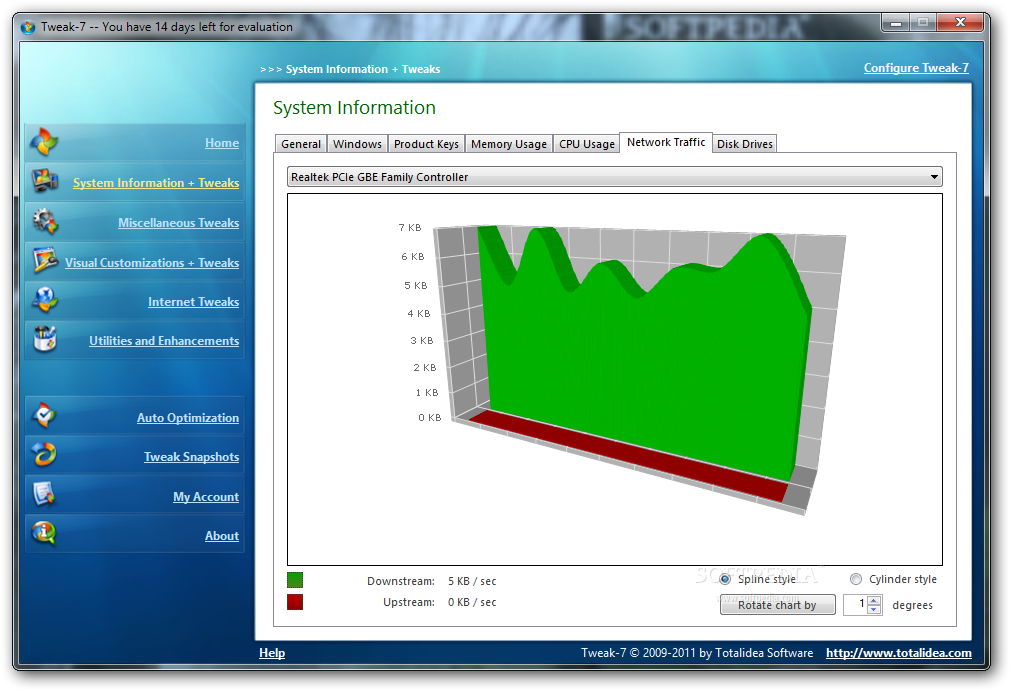The width and height of the screenshot is (1011, 691).
Task: Open the Help link
Action: tap(272, 653)
